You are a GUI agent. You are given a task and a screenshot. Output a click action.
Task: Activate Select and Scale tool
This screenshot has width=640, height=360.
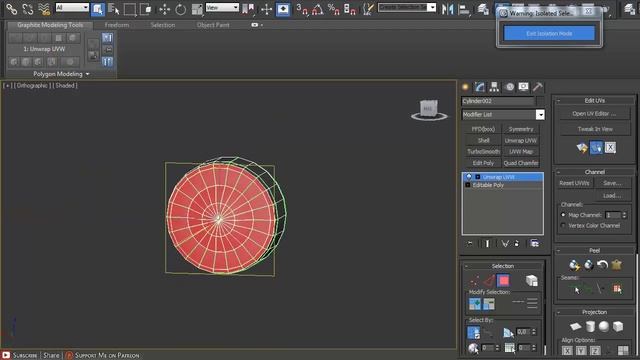[x=197, y=9]
